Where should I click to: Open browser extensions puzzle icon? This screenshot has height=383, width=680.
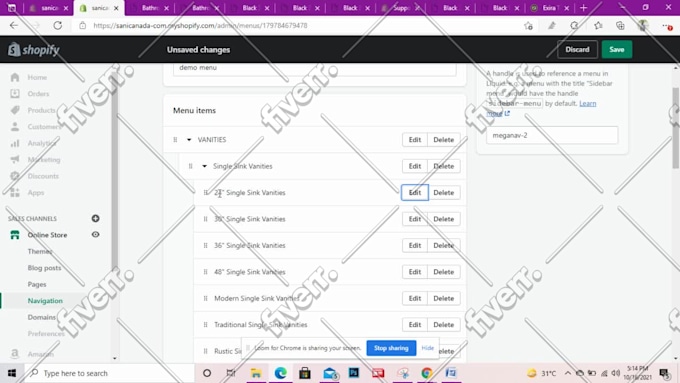[575, 26]
